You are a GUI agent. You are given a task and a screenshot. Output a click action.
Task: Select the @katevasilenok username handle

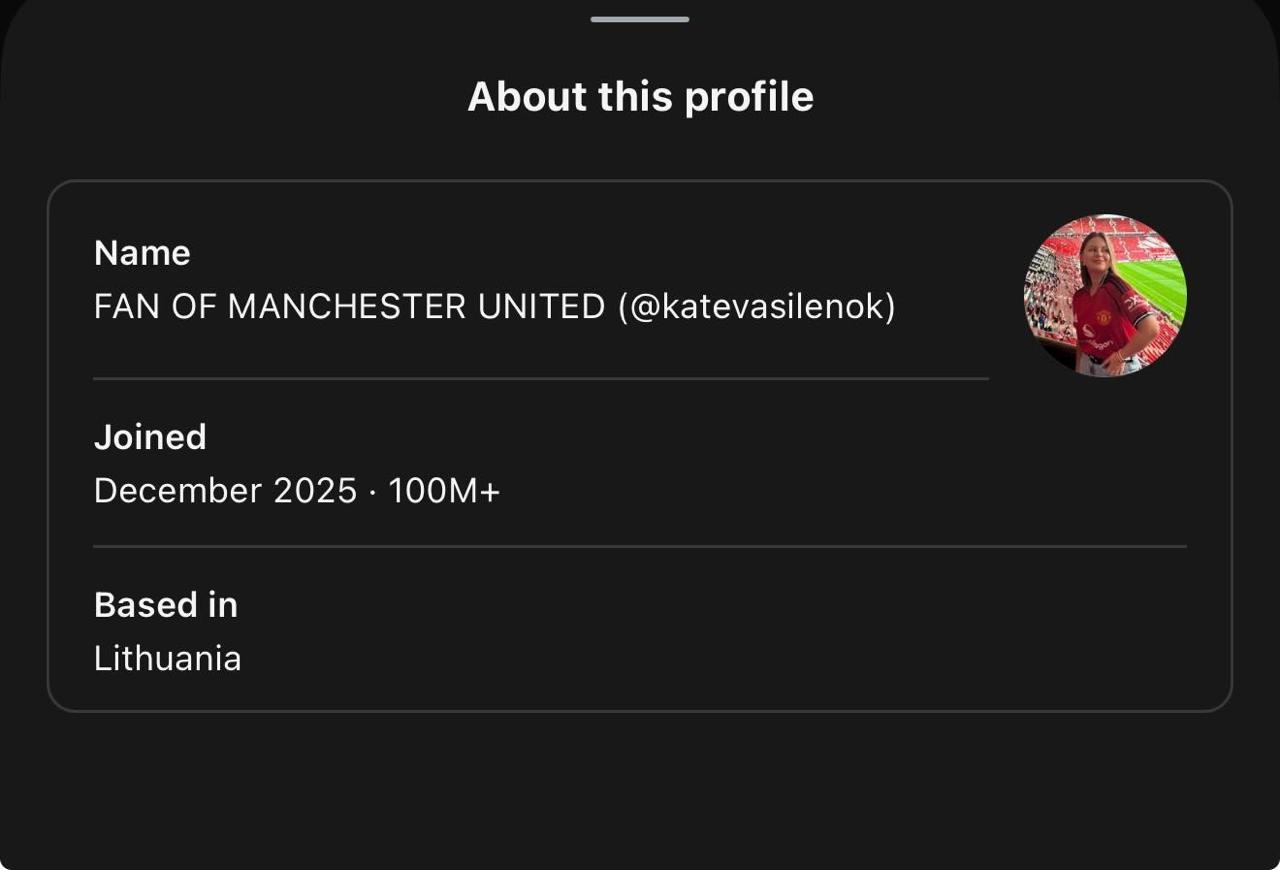757,307
